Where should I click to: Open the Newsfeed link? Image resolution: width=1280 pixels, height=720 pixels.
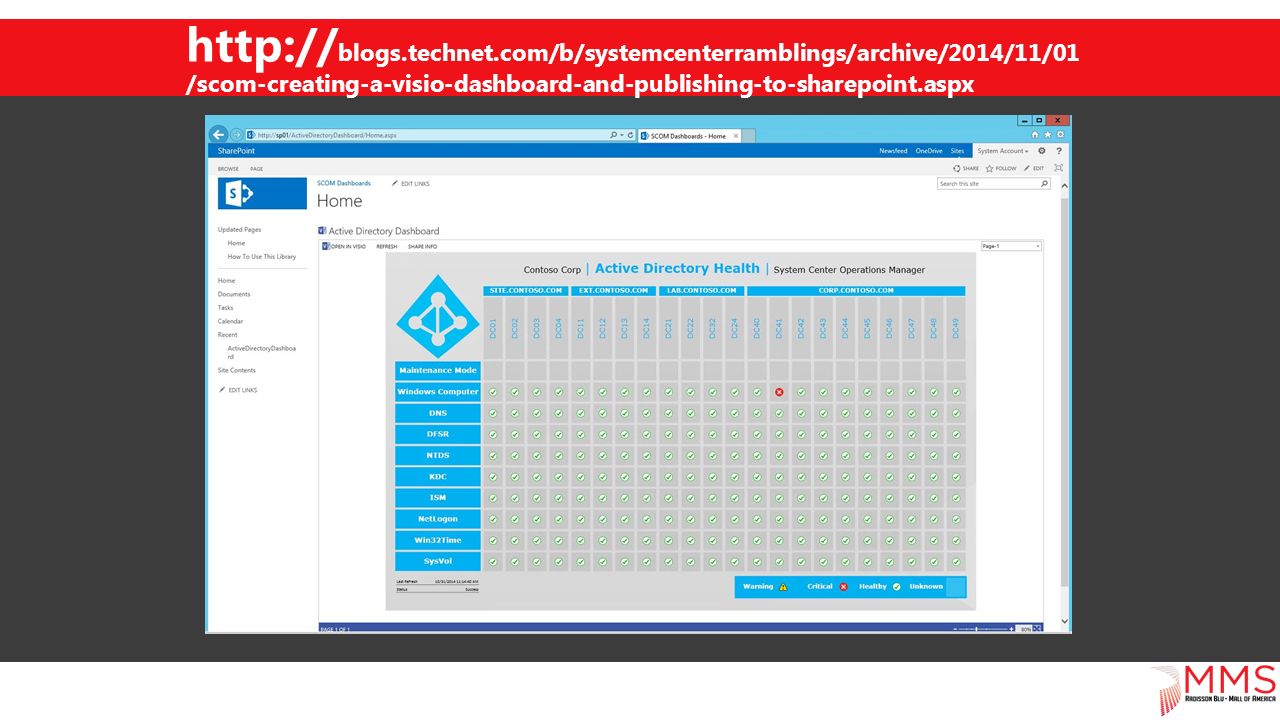[x=893, y=151]
